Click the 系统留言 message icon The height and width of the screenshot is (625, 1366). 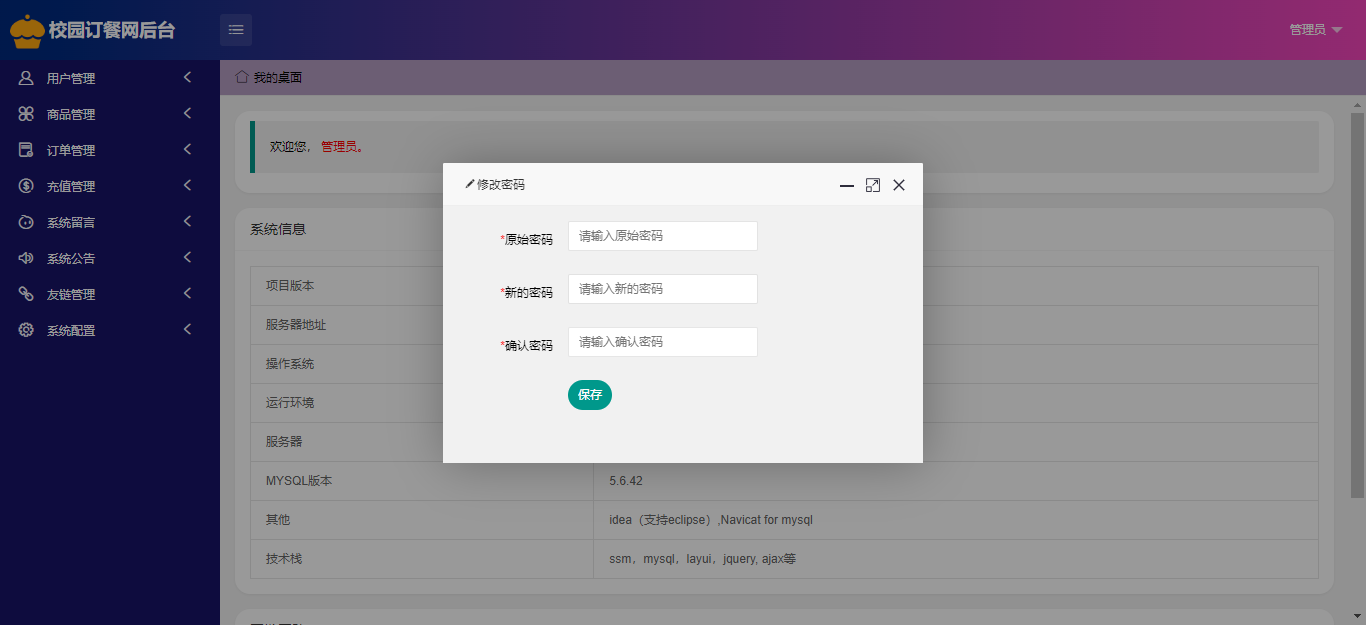[26, 222]
